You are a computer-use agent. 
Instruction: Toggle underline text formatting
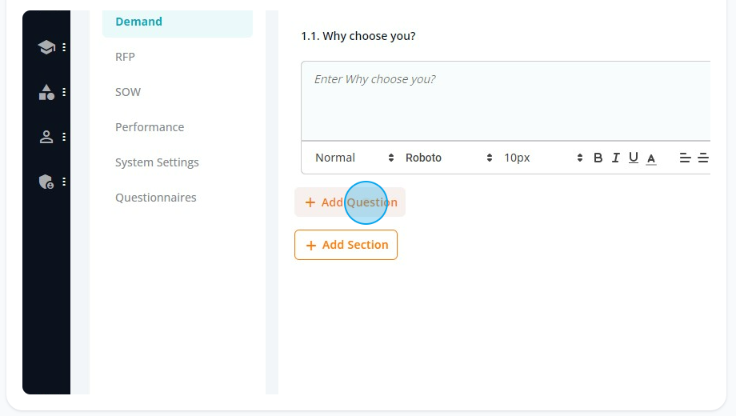633,158
